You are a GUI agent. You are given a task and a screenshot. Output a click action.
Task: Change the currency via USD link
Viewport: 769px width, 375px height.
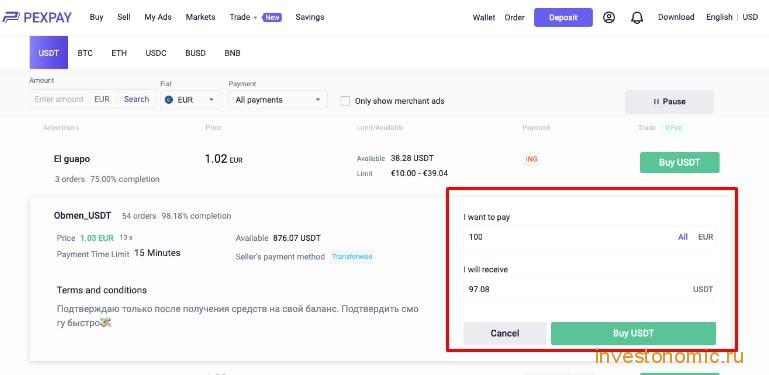(750, 17)
